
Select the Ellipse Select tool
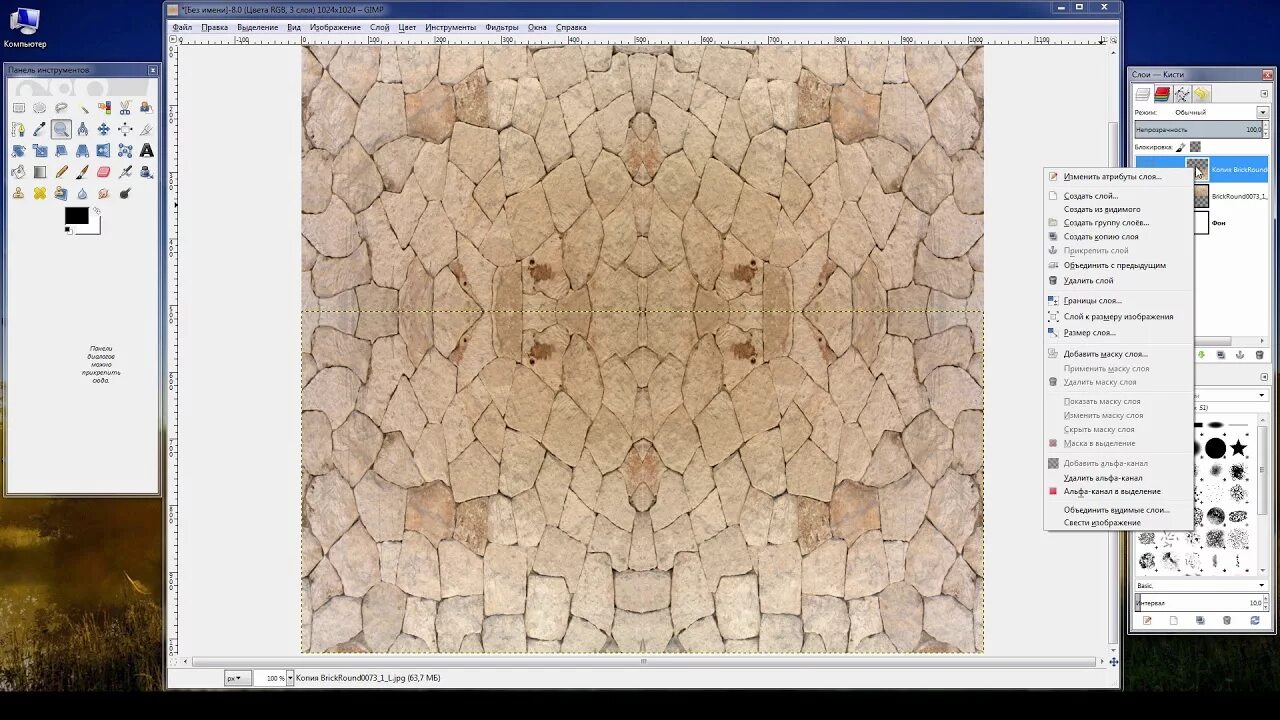coord(40,107)
